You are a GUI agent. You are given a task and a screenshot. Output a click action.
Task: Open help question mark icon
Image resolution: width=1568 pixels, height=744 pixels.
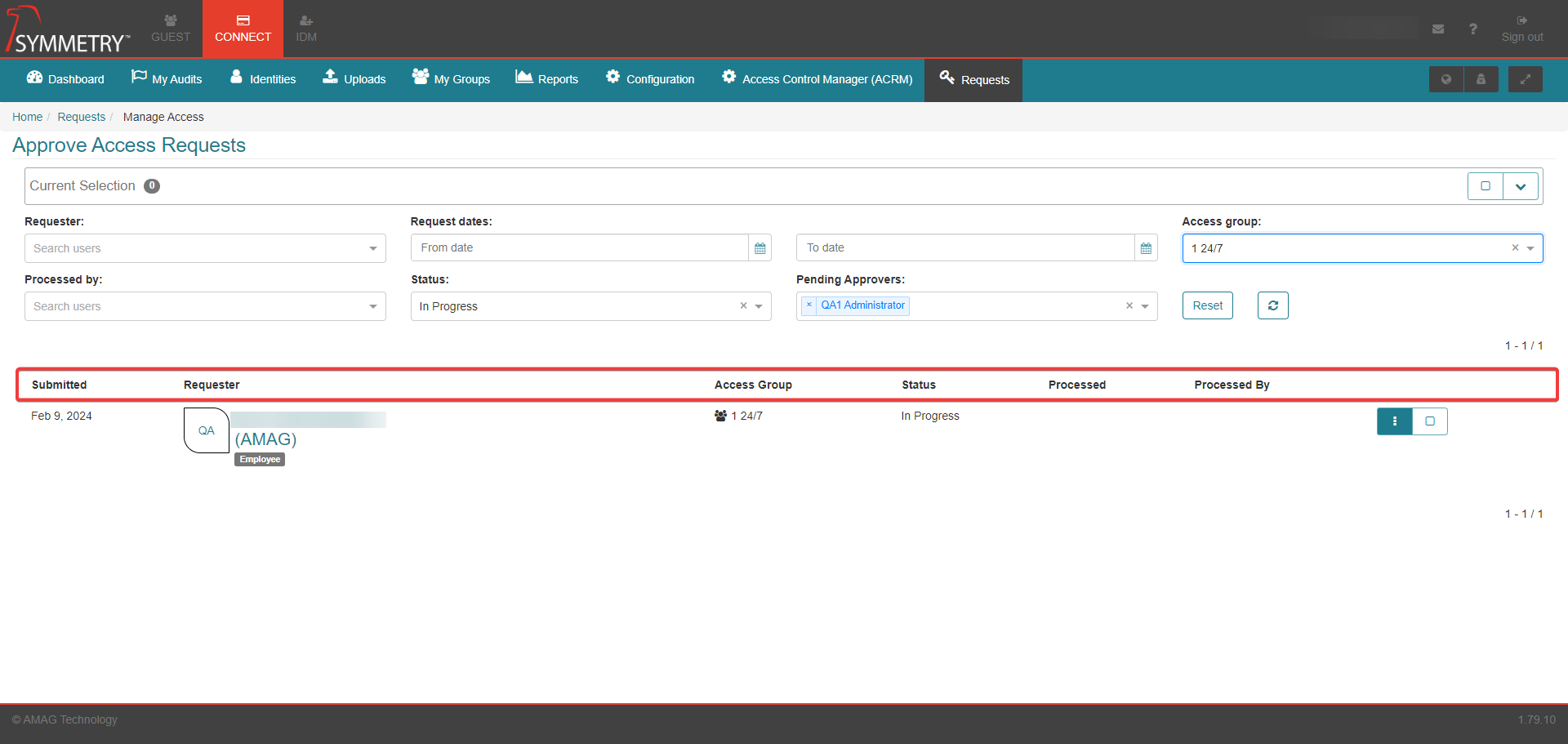(x=1473, y=29)
